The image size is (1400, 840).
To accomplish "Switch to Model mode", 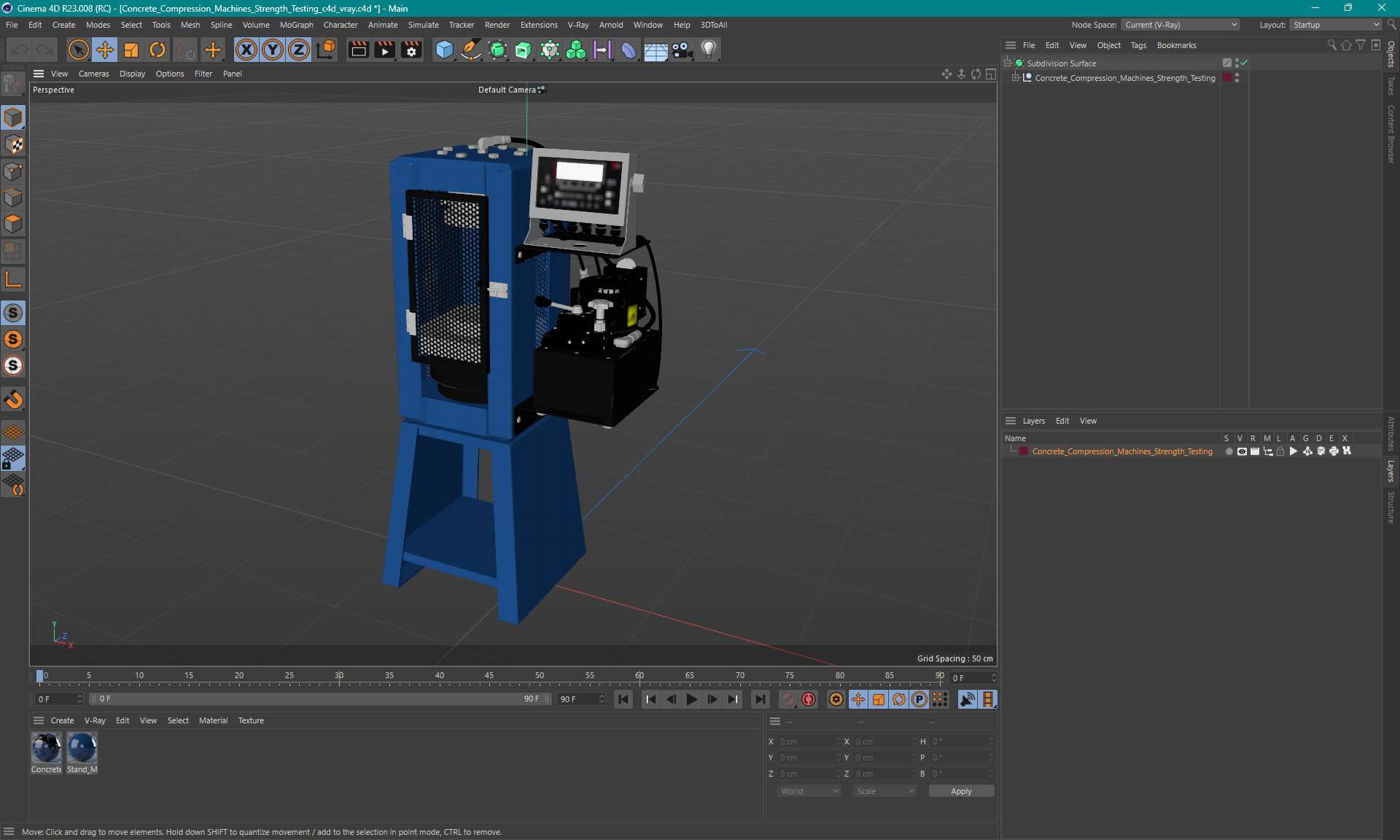I will click(x=13, y=117).
